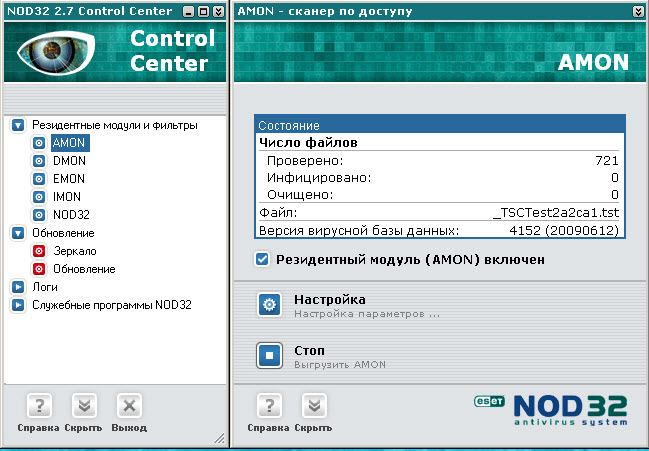649x451 pixels.
Task: Click Служебные программы NOD32 label
Action: pos(112,305)
